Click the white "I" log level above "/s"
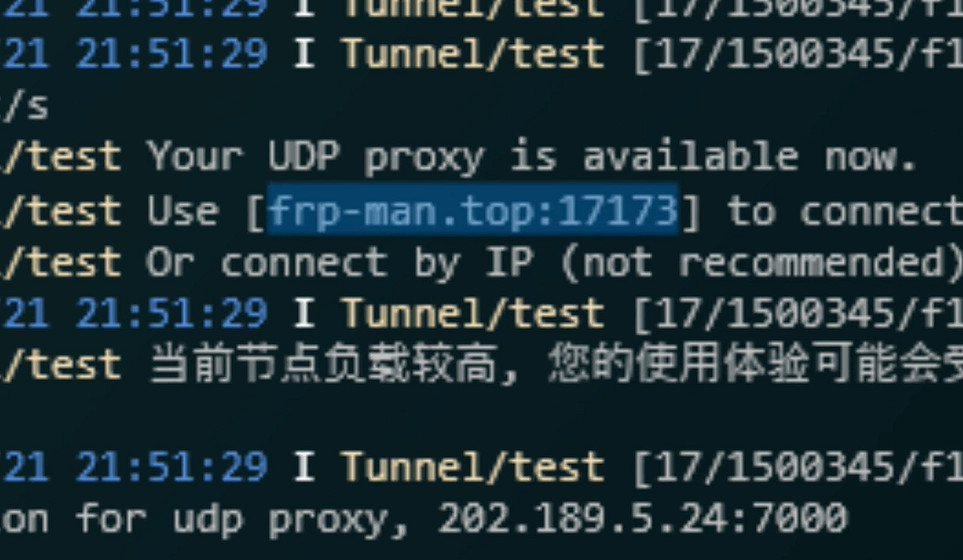The width and height of the screenshot is (963, 560). (304, 53)
